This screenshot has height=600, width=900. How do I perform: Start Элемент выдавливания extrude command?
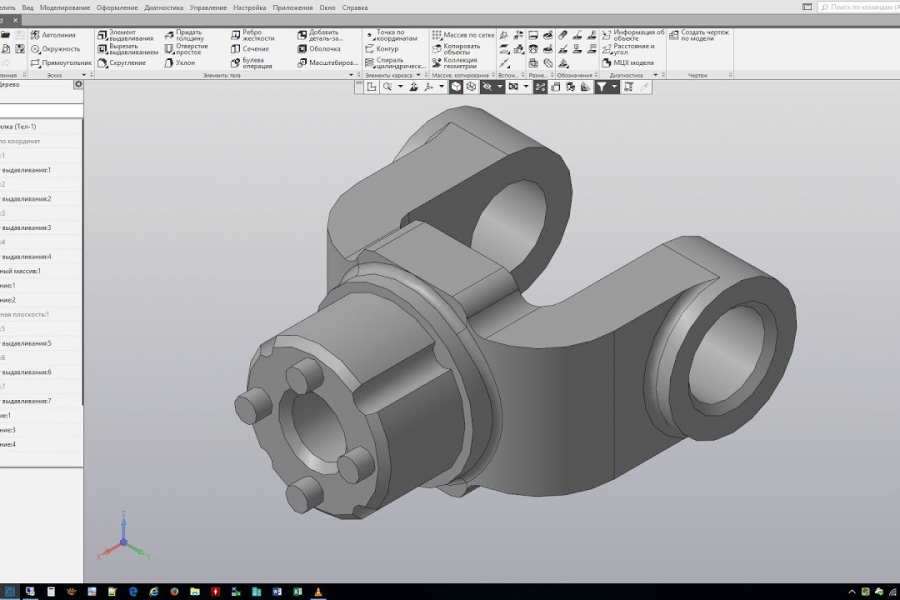pos(126,36)
